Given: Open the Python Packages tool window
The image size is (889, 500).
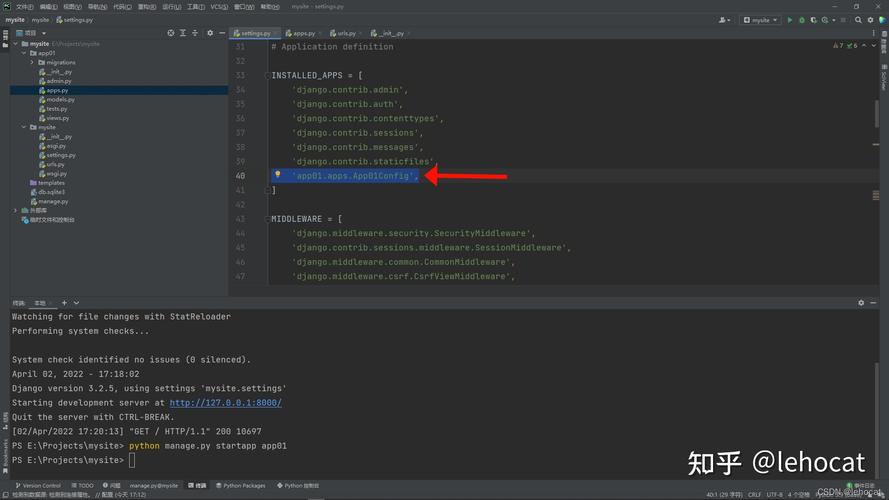Looking at the screenshot, I should click(x=240, y=485).
